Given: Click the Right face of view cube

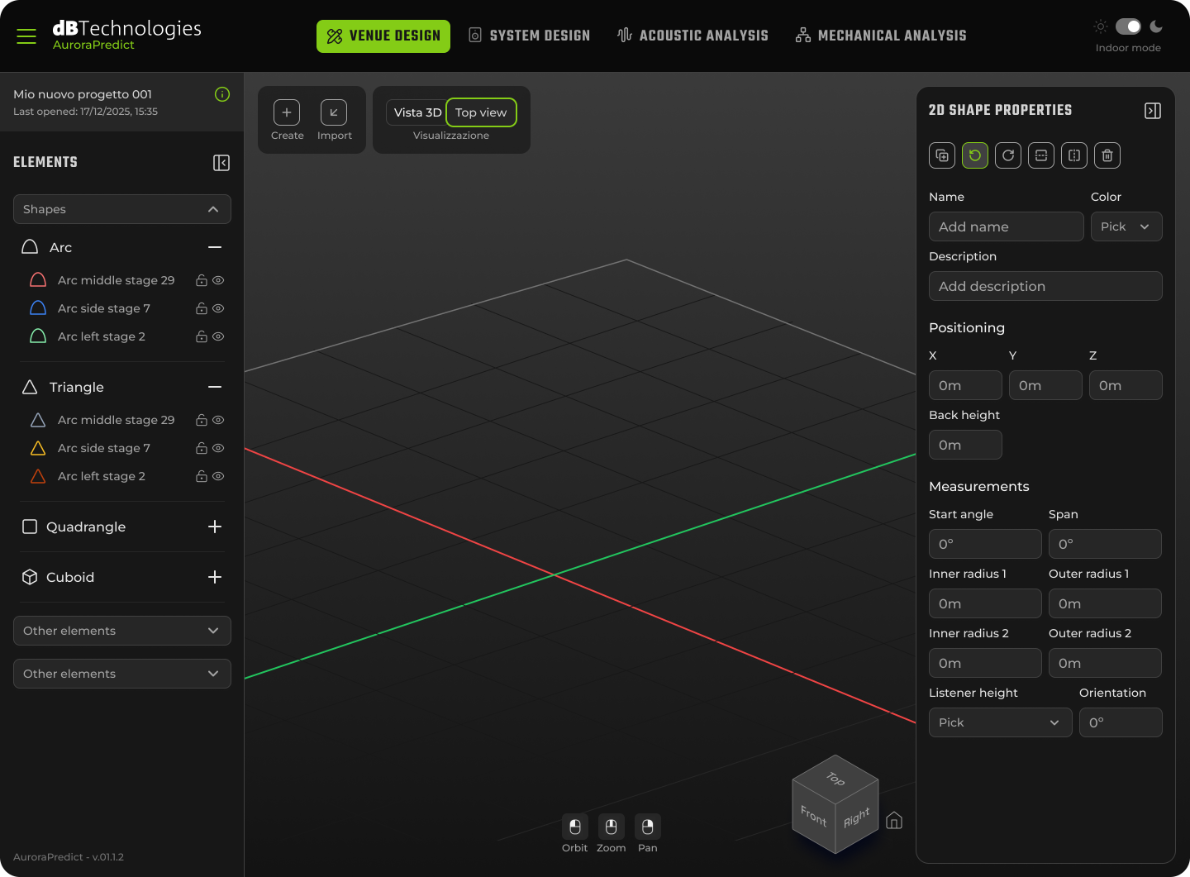Looking at the screenshot, I should [857, 816].
